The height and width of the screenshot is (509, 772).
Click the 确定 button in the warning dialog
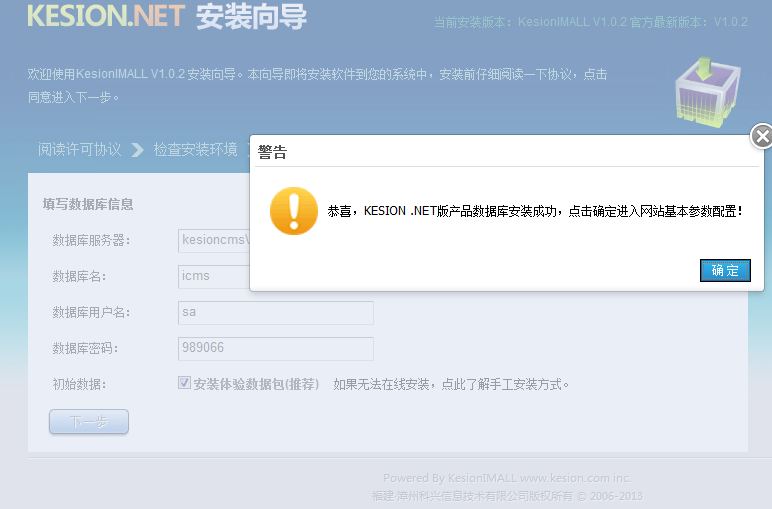725,270
